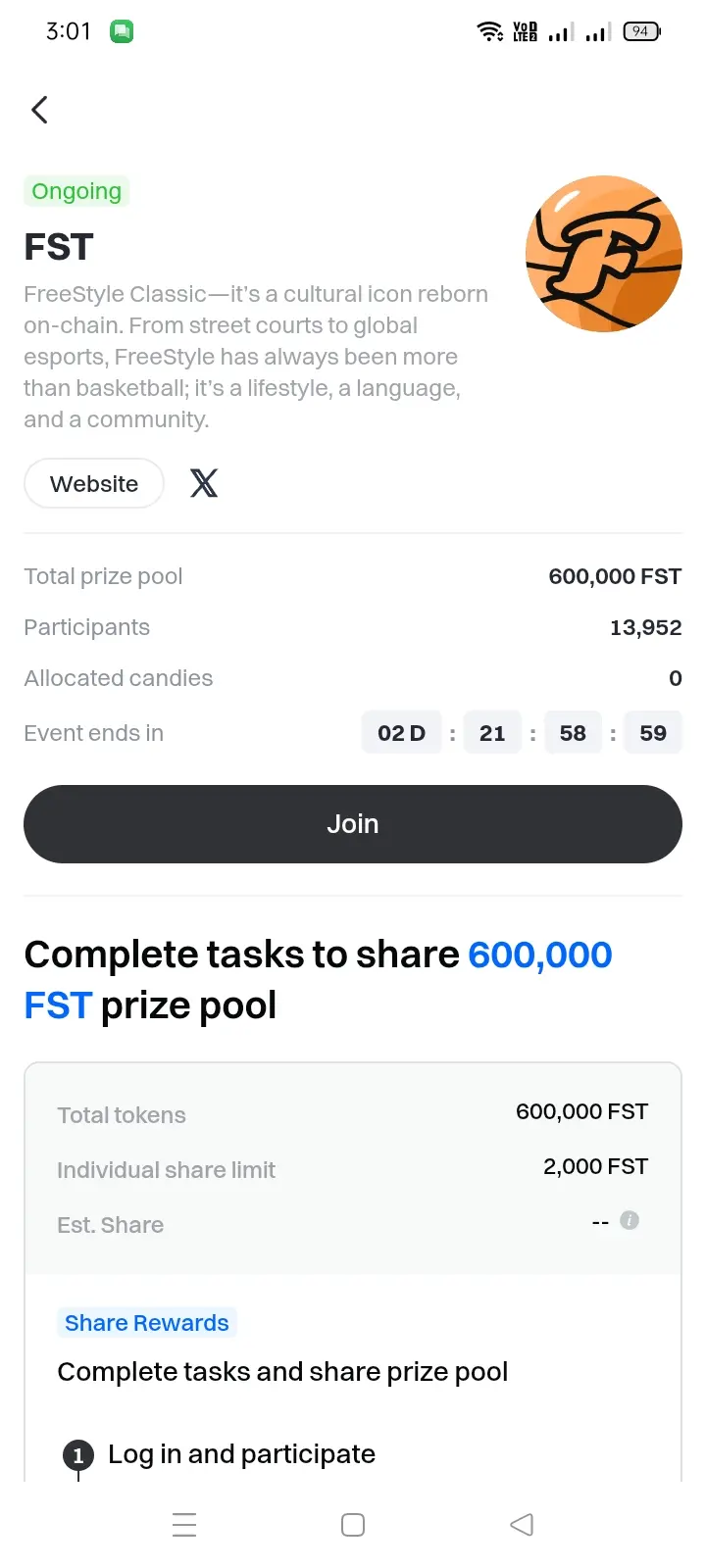Join the FST event
This screenshot has width=706, height=1568.
353,824
